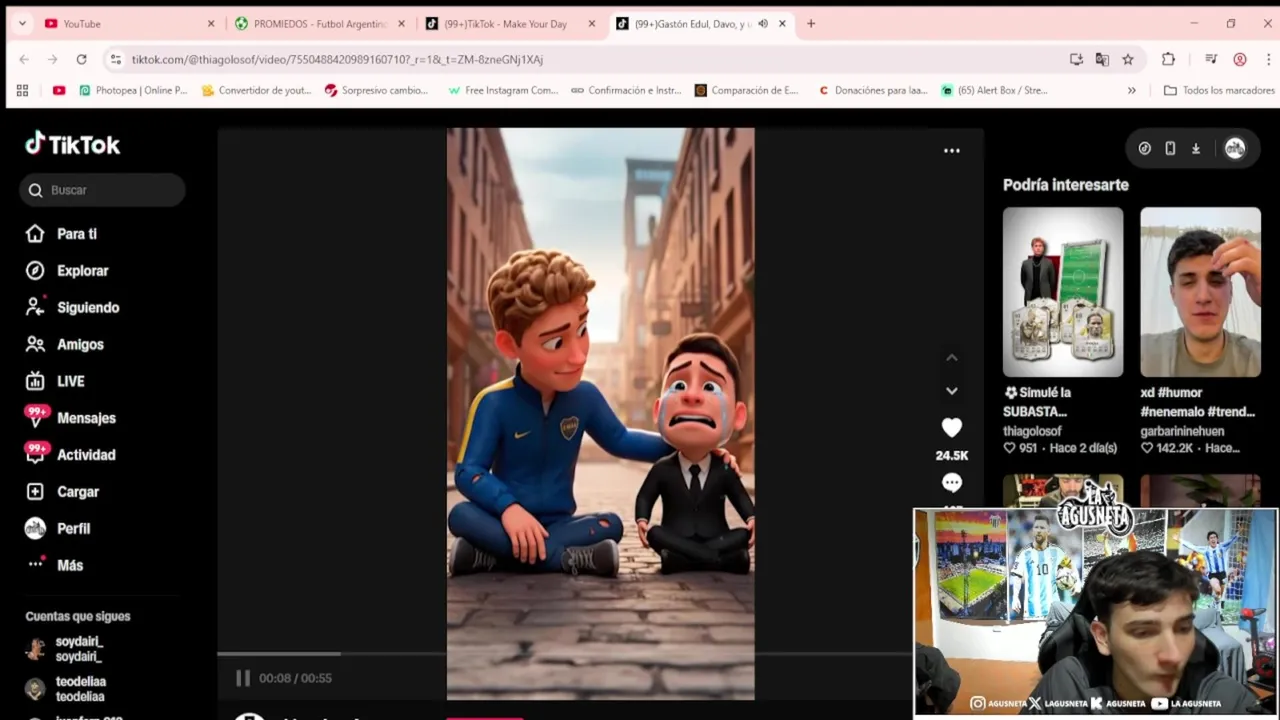
Task: Open Todos los marcadores folder
Action: click(x=1219, y=90)
